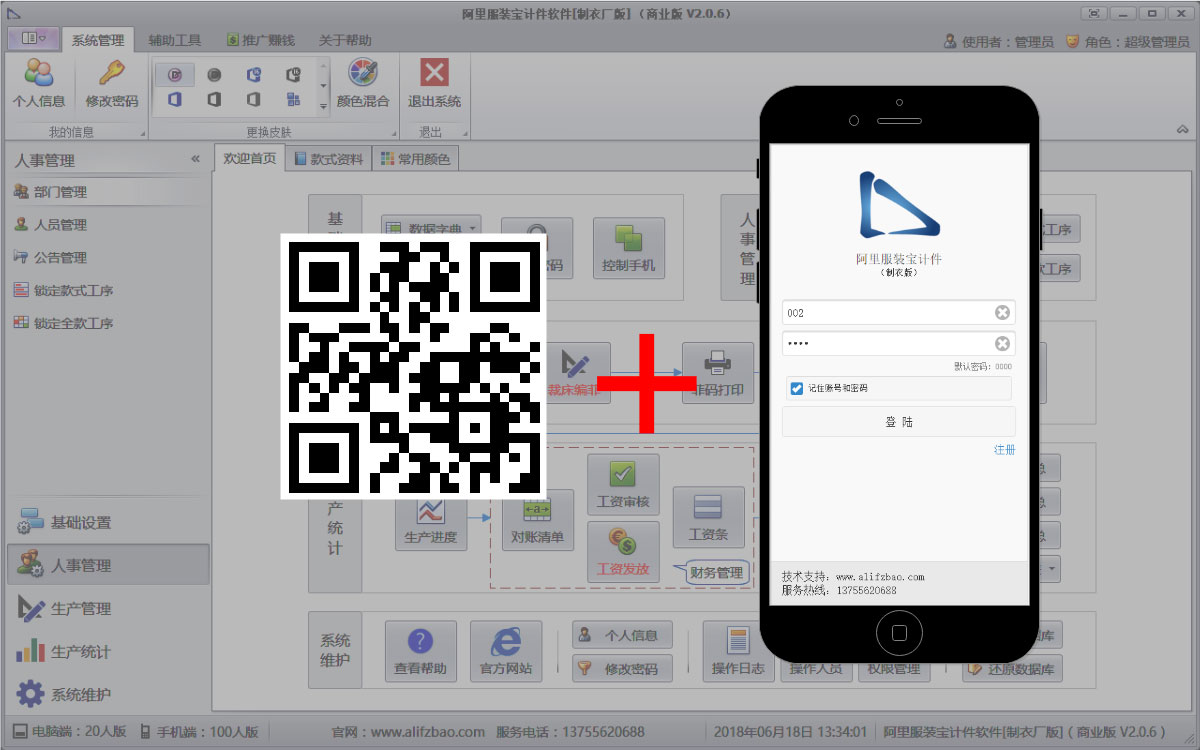Click the 注册 register link
The image size is (1200, 750).
pyautogui.click(x=1004, y=450)
